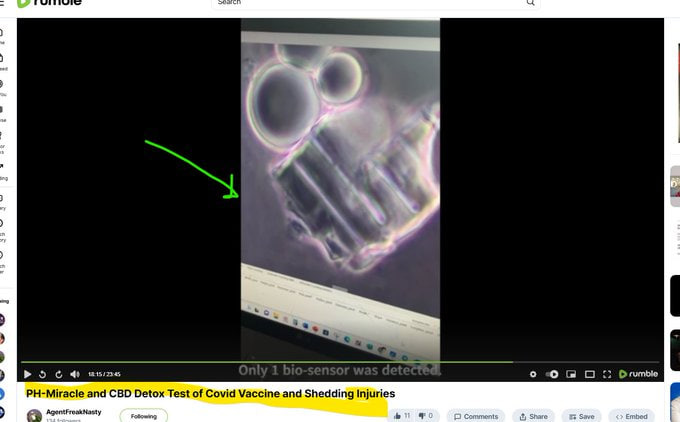Seek using the green video progress bar

(x=340, y=362)
